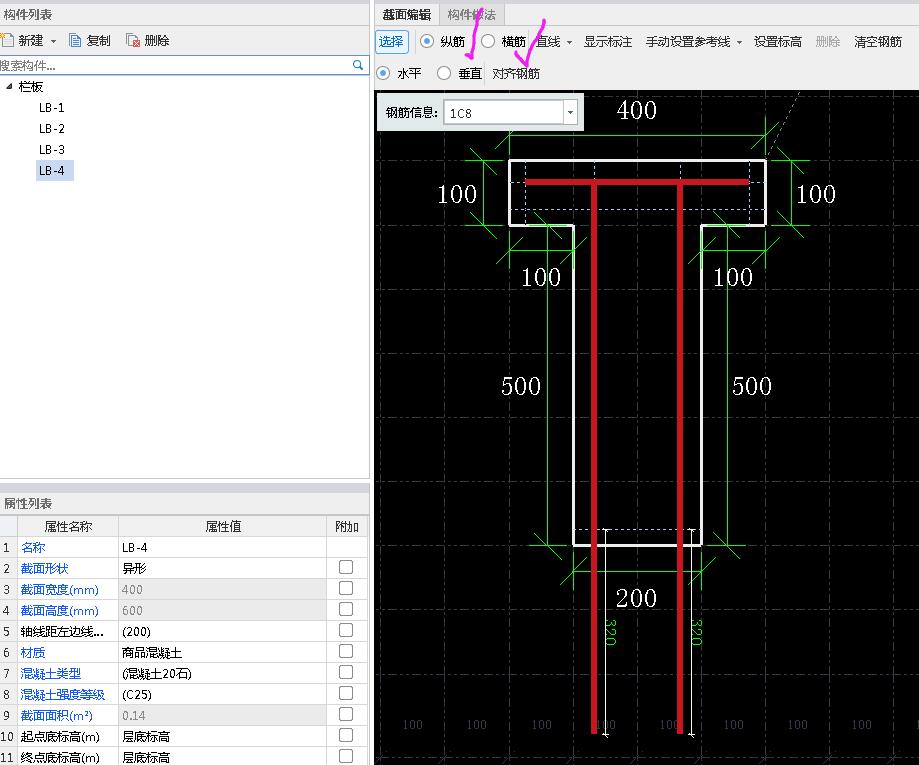Click the New component icon
This screenshot has height=765, width=919.
[x=8, y=41]
